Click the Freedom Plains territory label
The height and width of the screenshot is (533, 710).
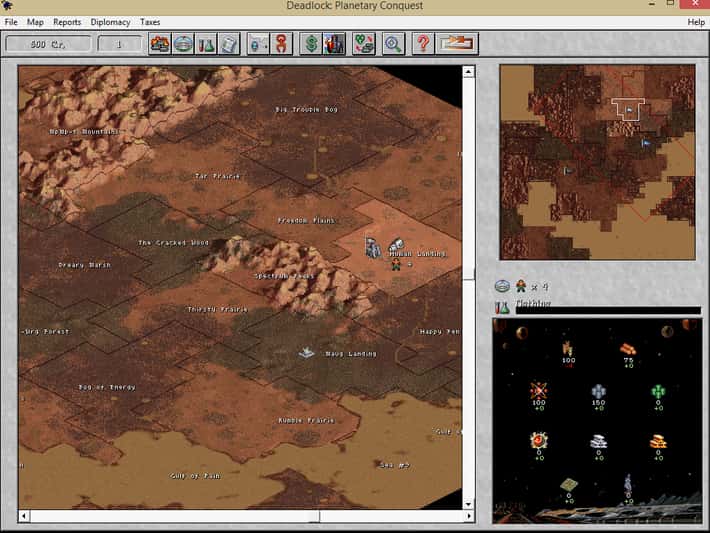click(x=306, y=221)
